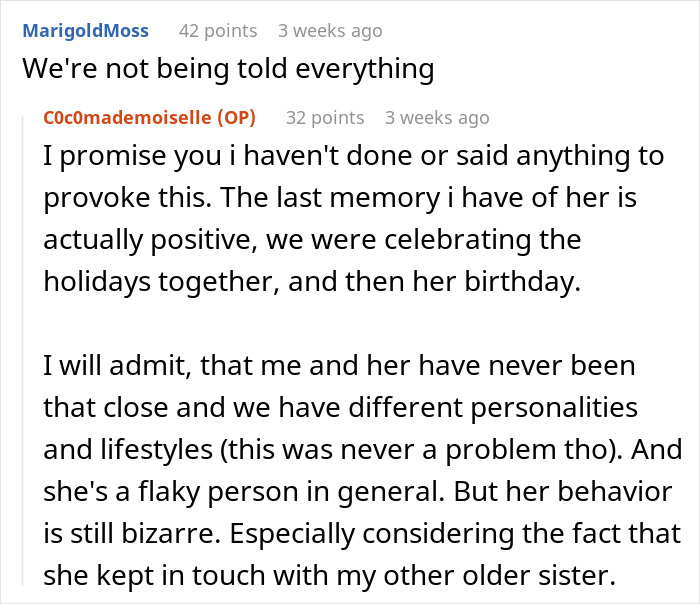Open MarigoldMoss user profile link
This screenshot has width=700, height=604.
(85, 31)
